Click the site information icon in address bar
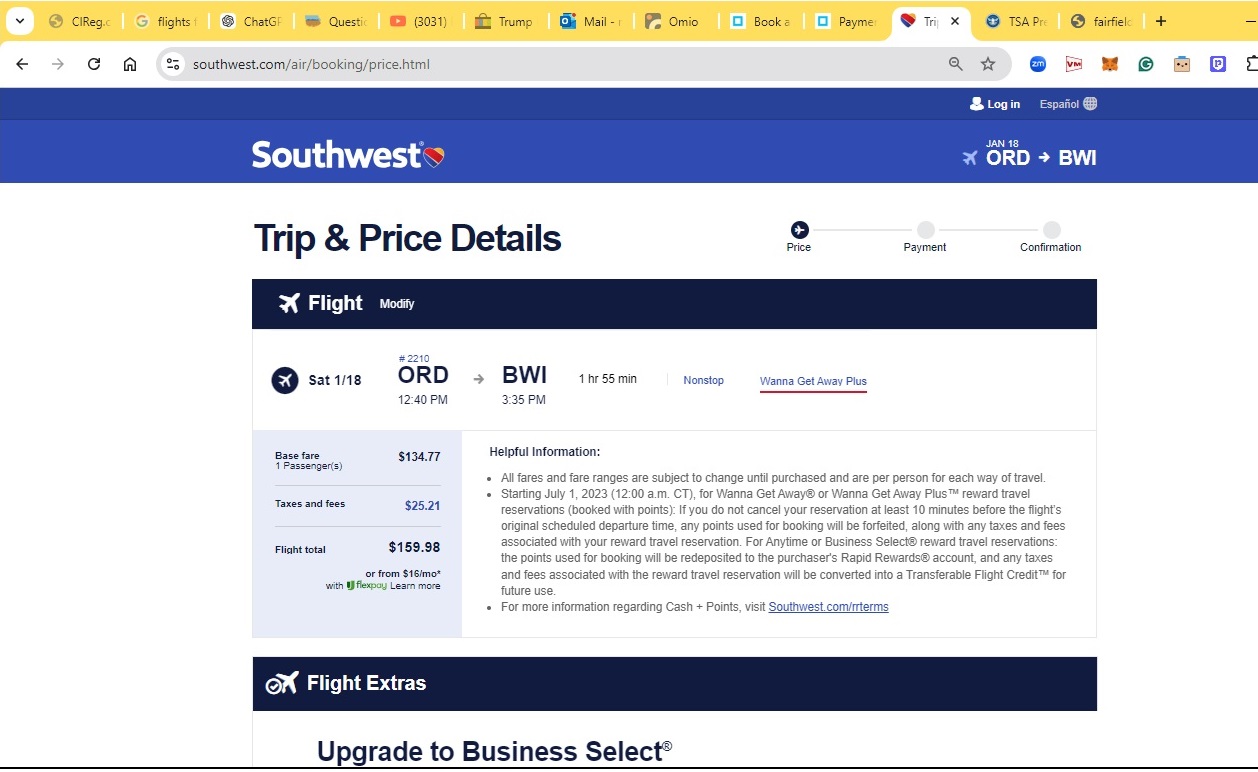The width and height of the screenshot is (1258, 772). tap(173, 64)
